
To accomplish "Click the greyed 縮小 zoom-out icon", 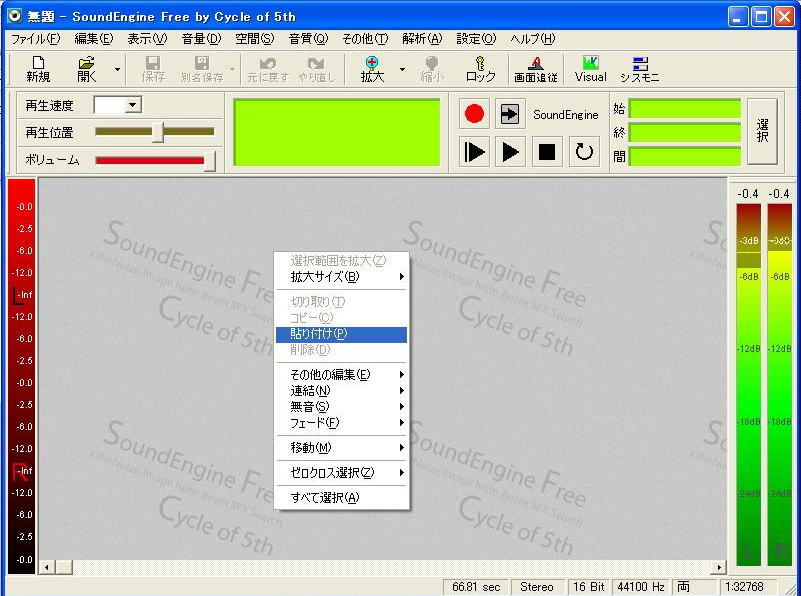I will (432, 69).
